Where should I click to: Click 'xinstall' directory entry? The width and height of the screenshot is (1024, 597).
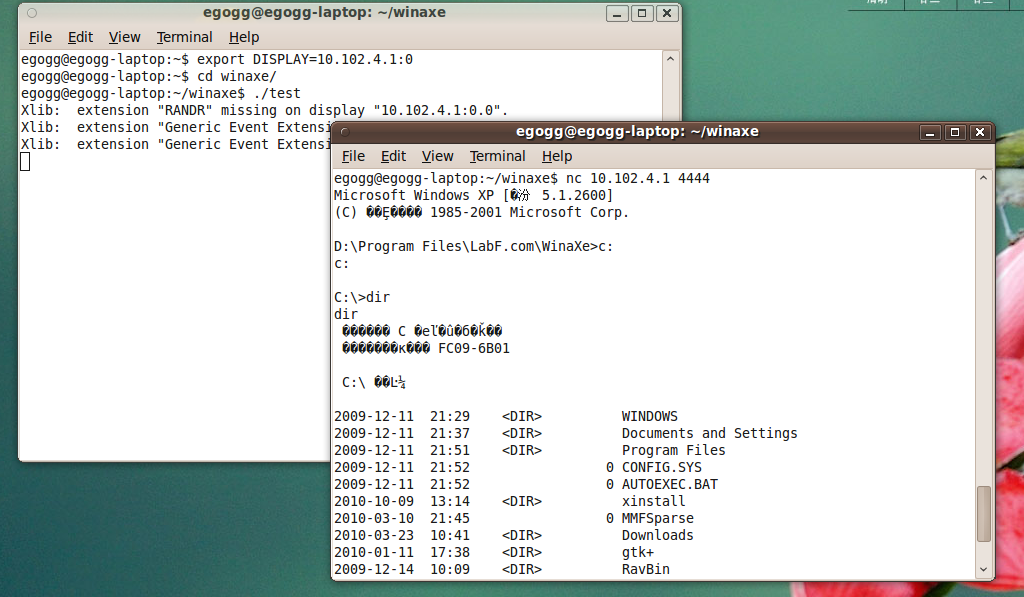pos(653,501)
